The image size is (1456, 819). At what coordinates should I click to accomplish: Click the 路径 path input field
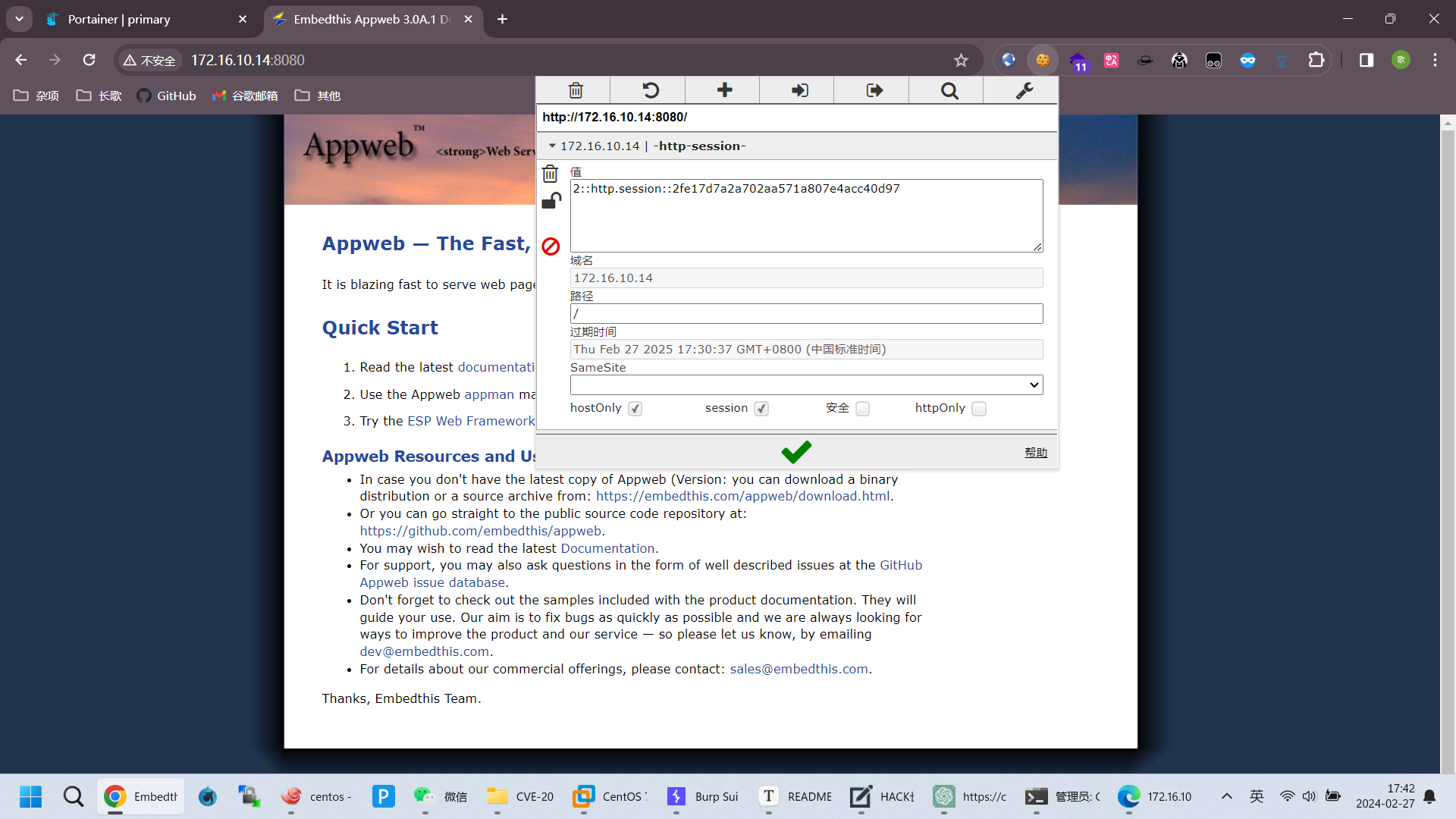point(806,314)
